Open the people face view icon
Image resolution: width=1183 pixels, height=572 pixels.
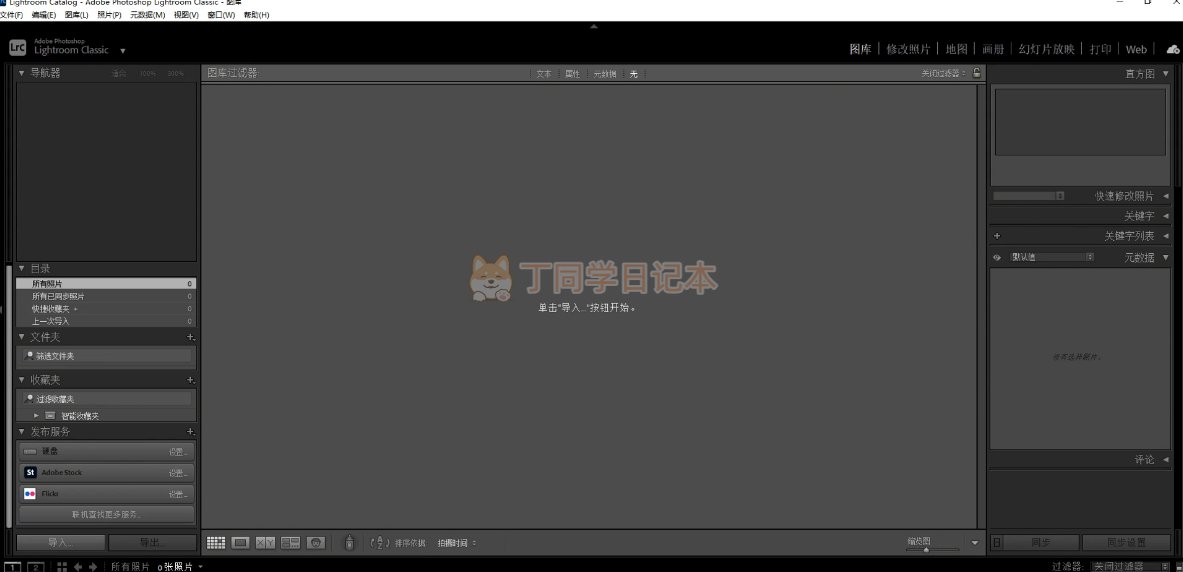316,543
